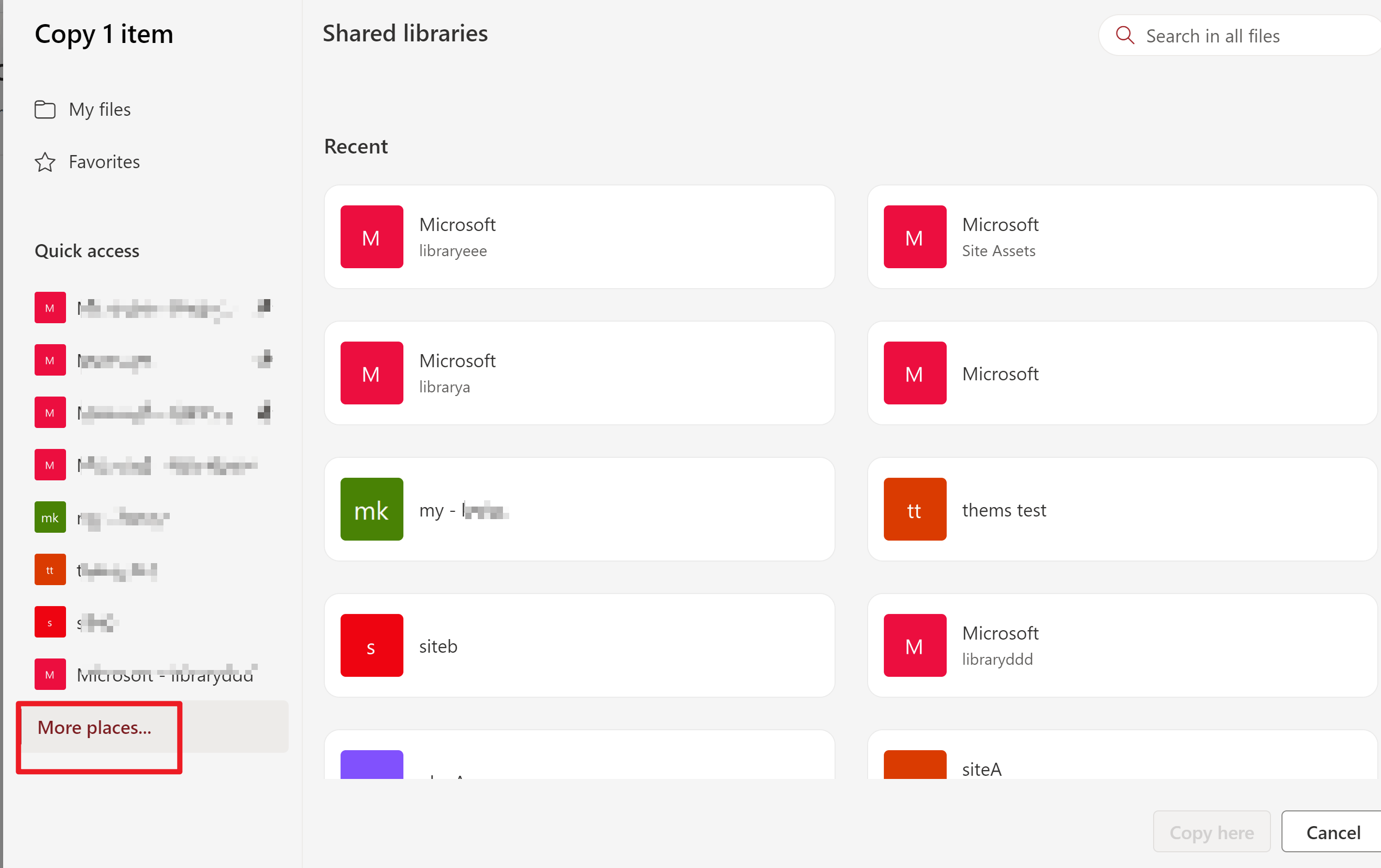This screenshot has height=868, width=1381.
Task: Select the Microsoft card without a subtitle
Action: (1122, 373)
